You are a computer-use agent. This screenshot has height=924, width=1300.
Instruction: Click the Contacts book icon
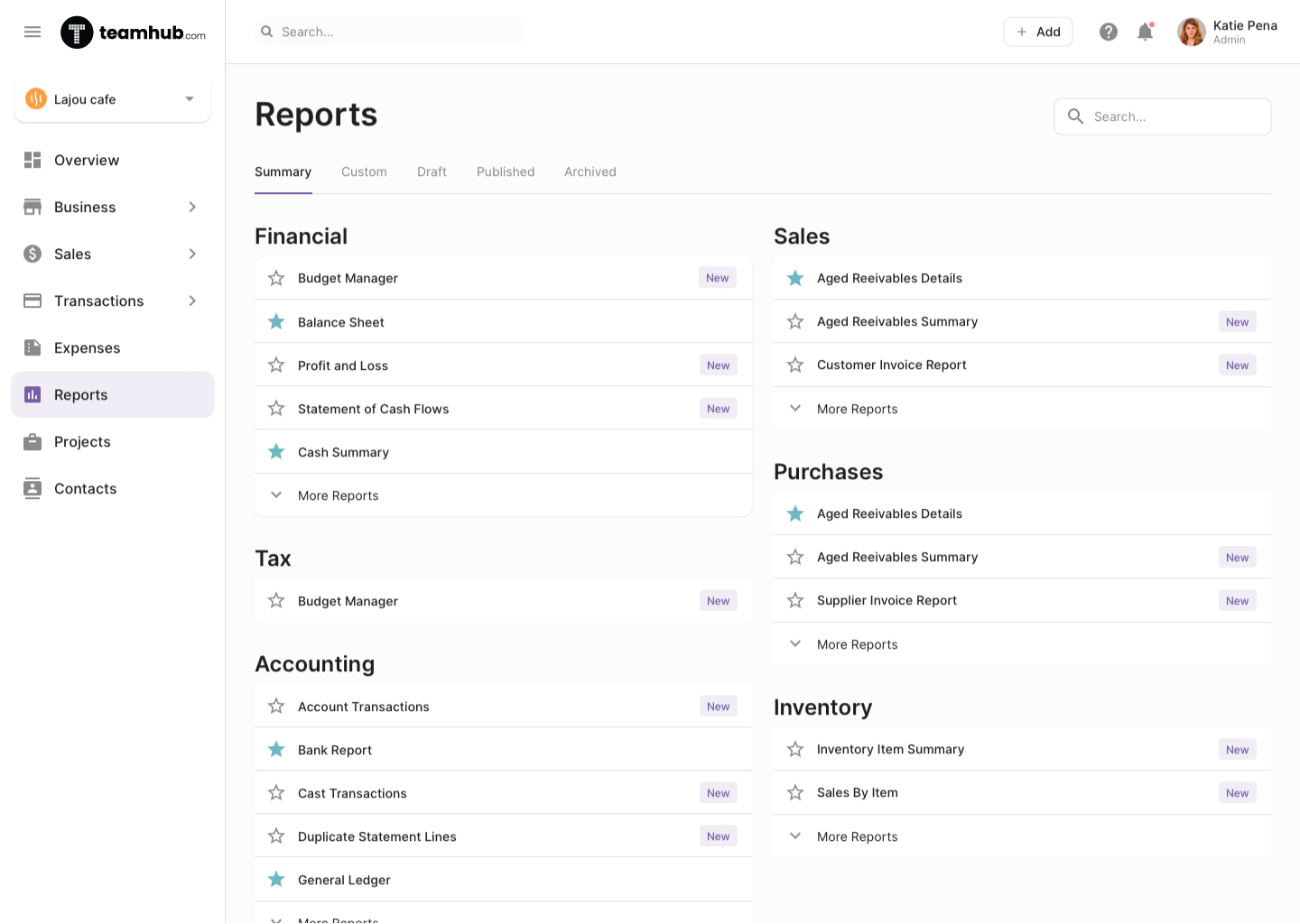tap(32, 488)
